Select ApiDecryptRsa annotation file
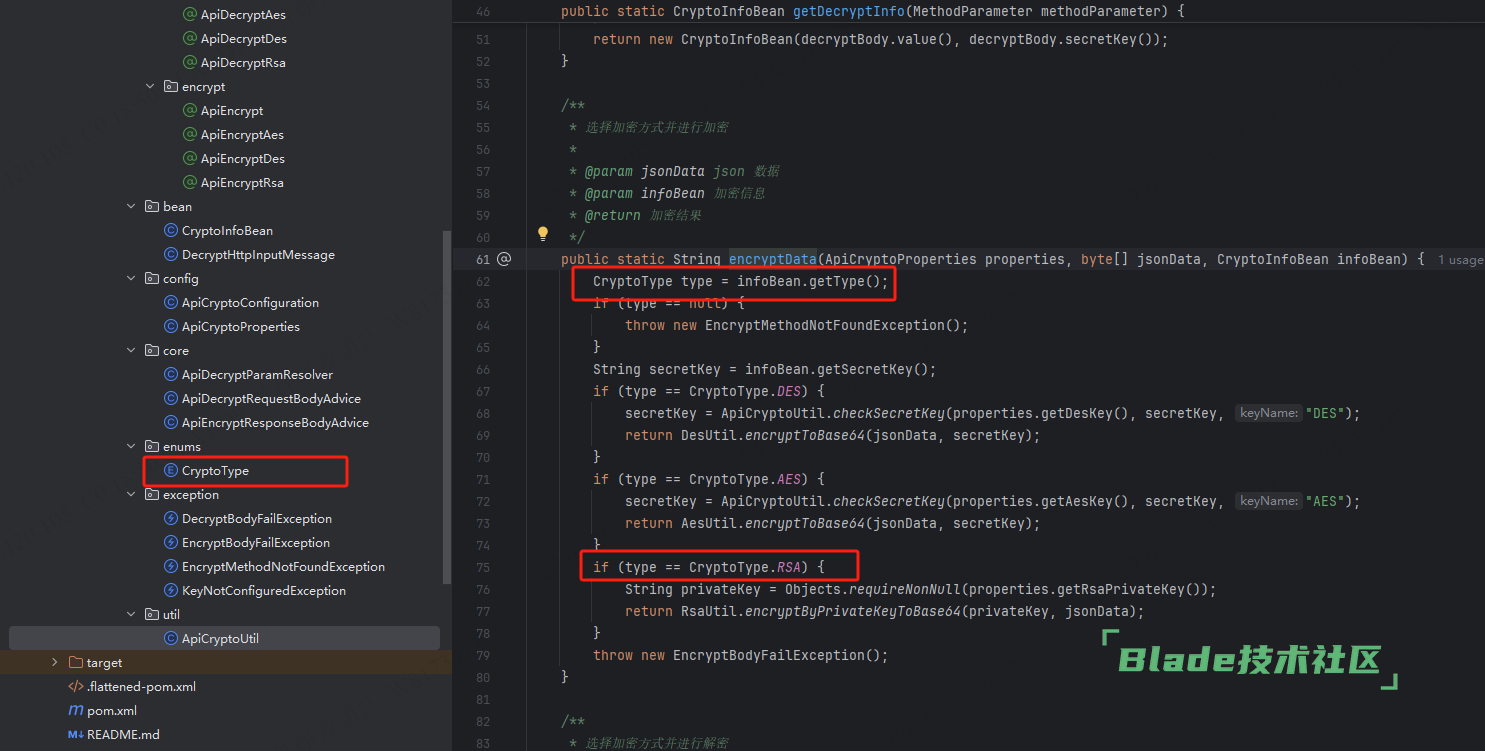Screen dimensions: 1485x751 [243, 63]
